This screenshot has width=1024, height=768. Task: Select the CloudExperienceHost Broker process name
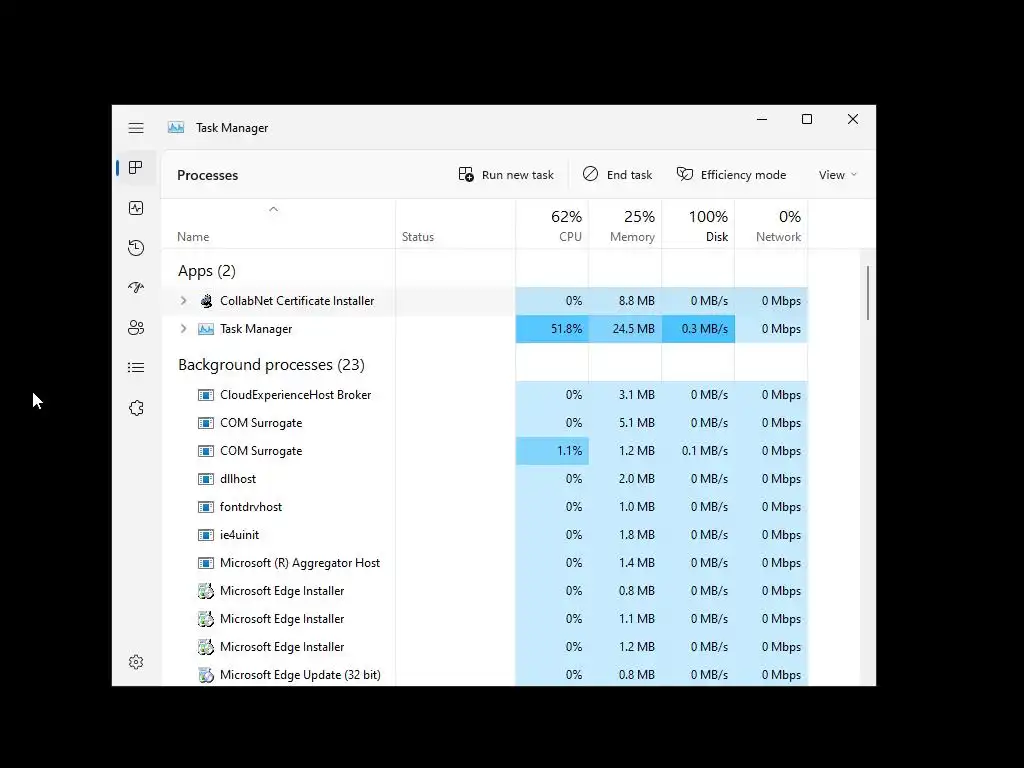[x=296, y=395]
